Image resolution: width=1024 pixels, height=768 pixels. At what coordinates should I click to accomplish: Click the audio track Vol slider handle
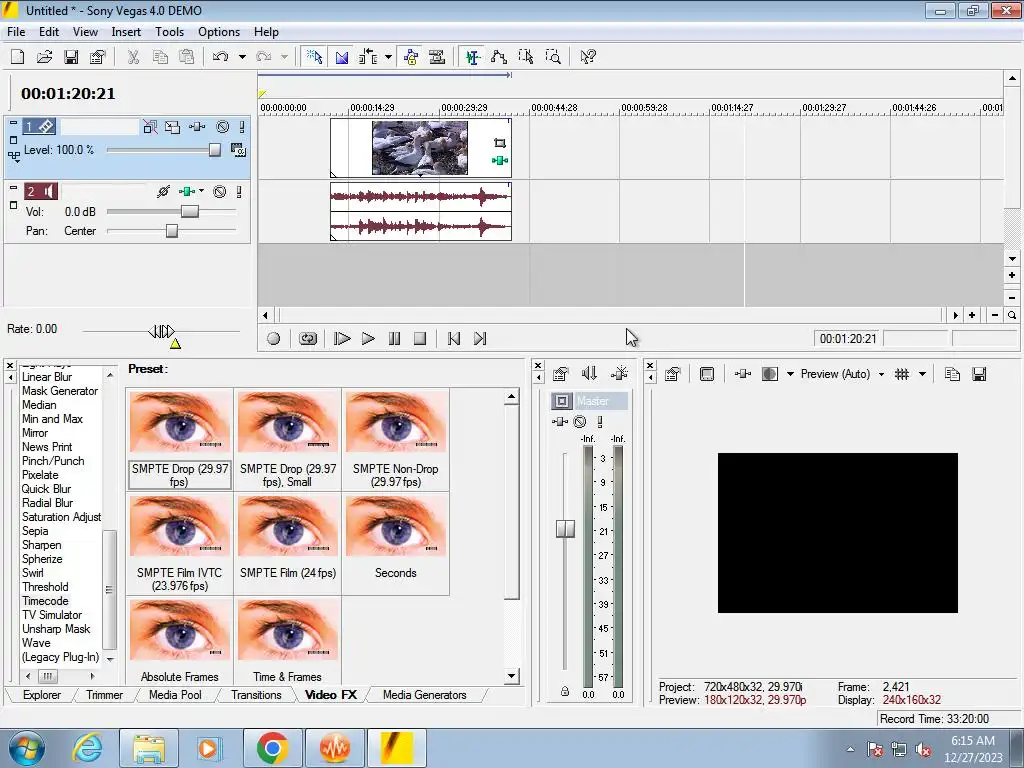[x=189, y=212]
